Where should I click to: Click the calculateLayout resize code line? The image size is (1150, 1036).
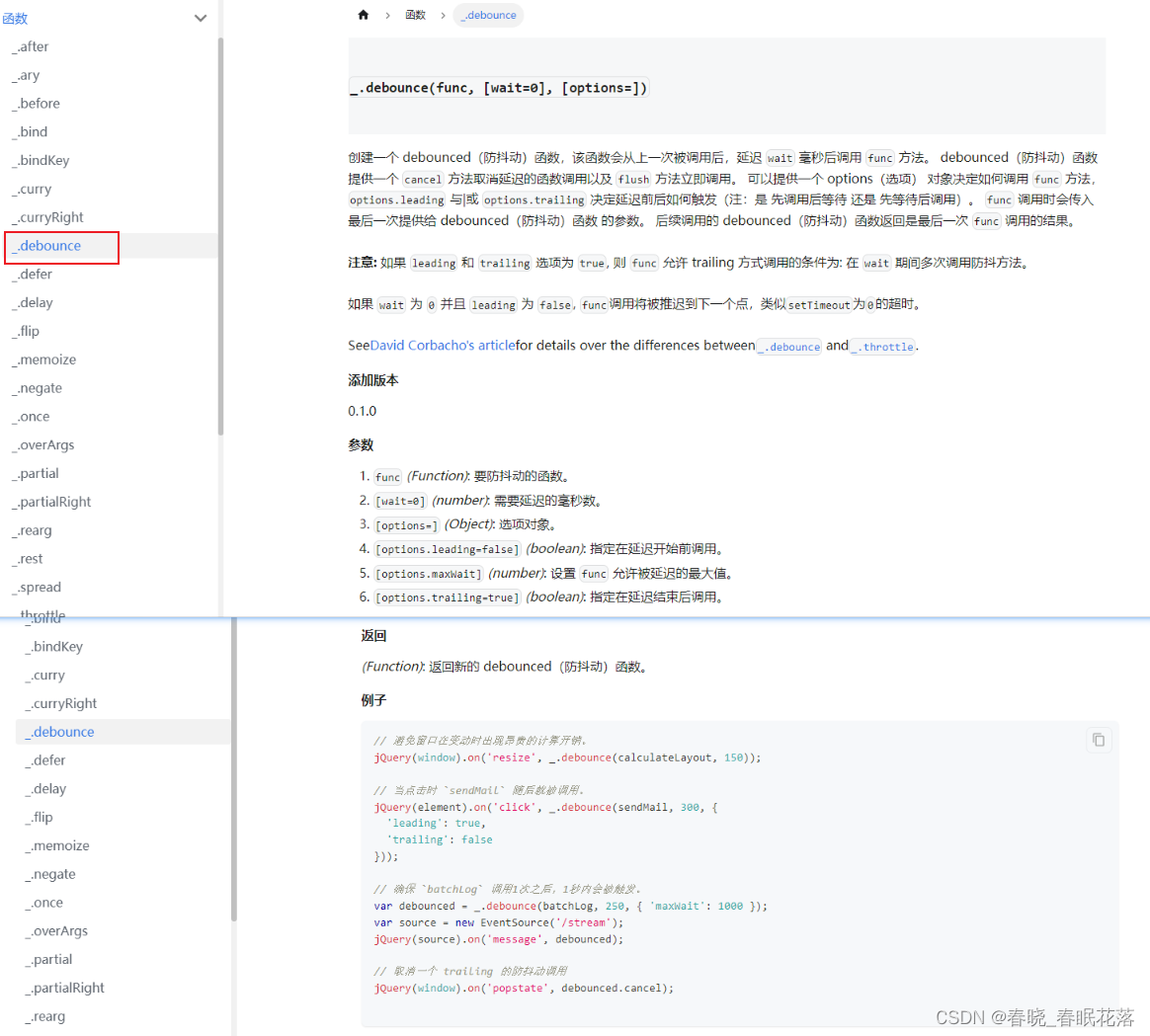point(568,757)
